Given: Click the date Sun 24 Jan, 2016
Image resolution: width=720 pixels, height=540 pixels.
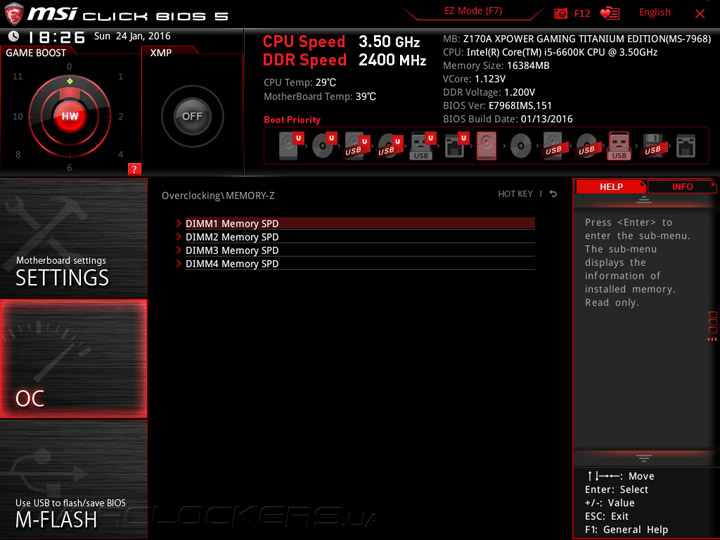Looking at the screenshot, I should coord(132,36).
